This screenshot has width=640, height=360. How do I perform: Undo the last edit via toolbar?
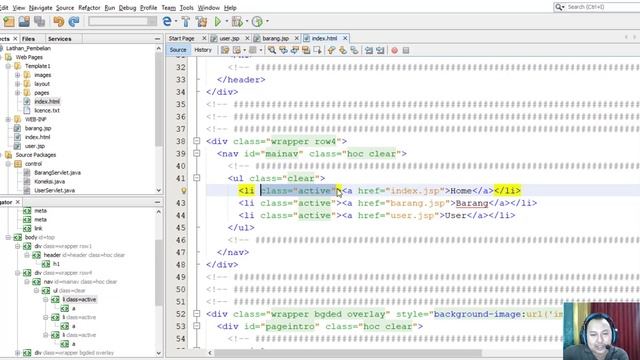59,22
